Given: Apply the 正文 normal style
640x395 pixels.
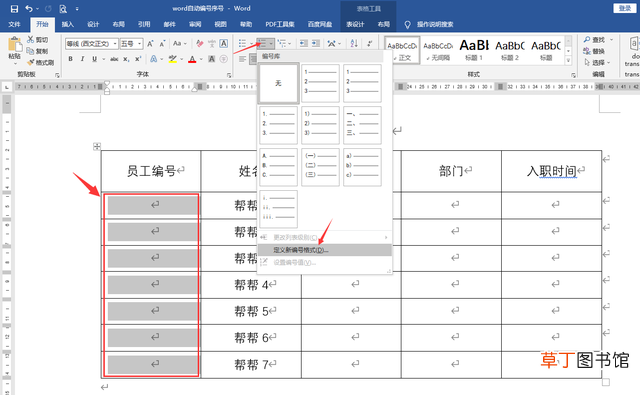Looking at the screenshot, I should tap(402, 50).
